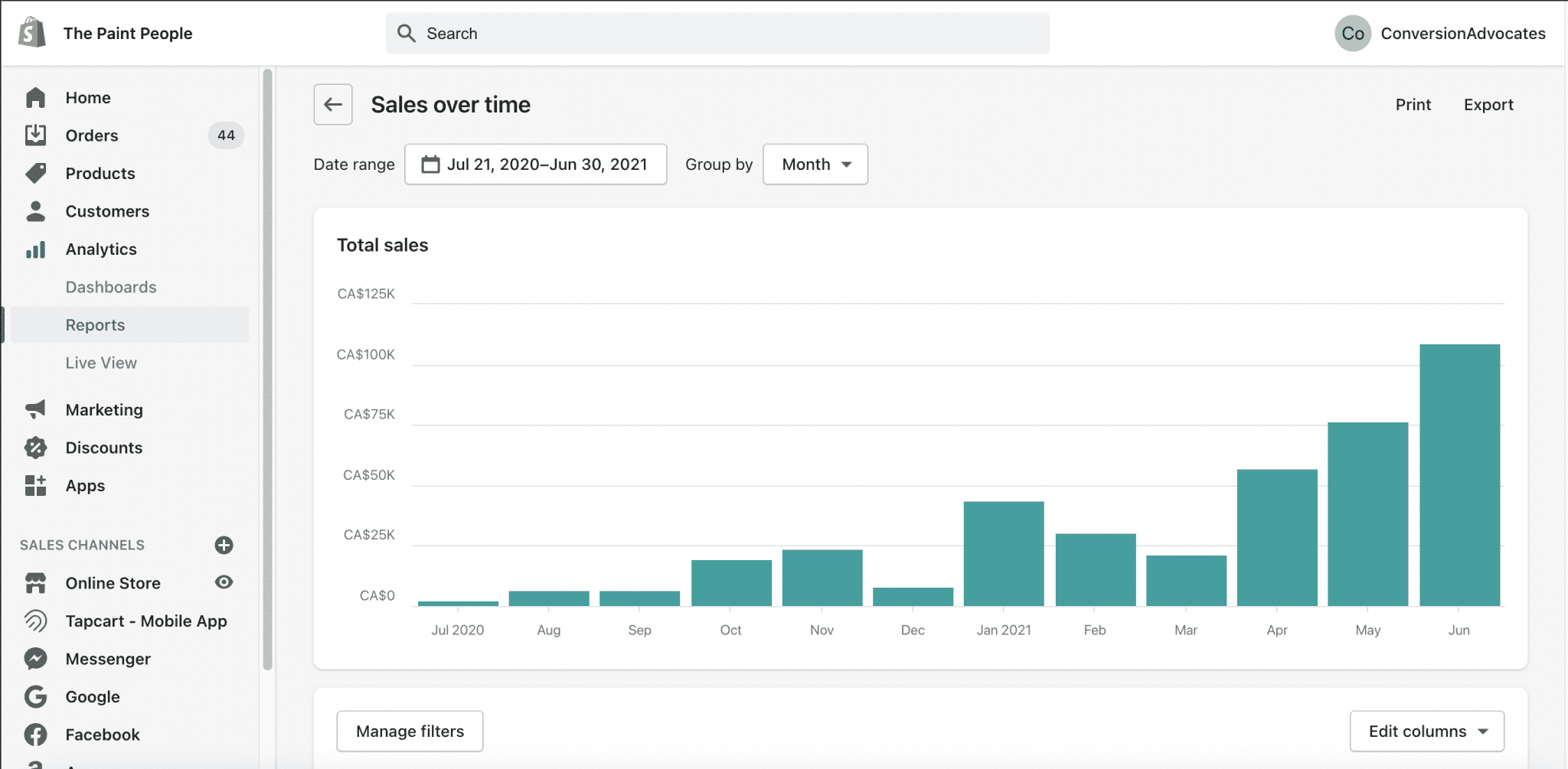Open Orders using the inbox icon

pos(35,135)
